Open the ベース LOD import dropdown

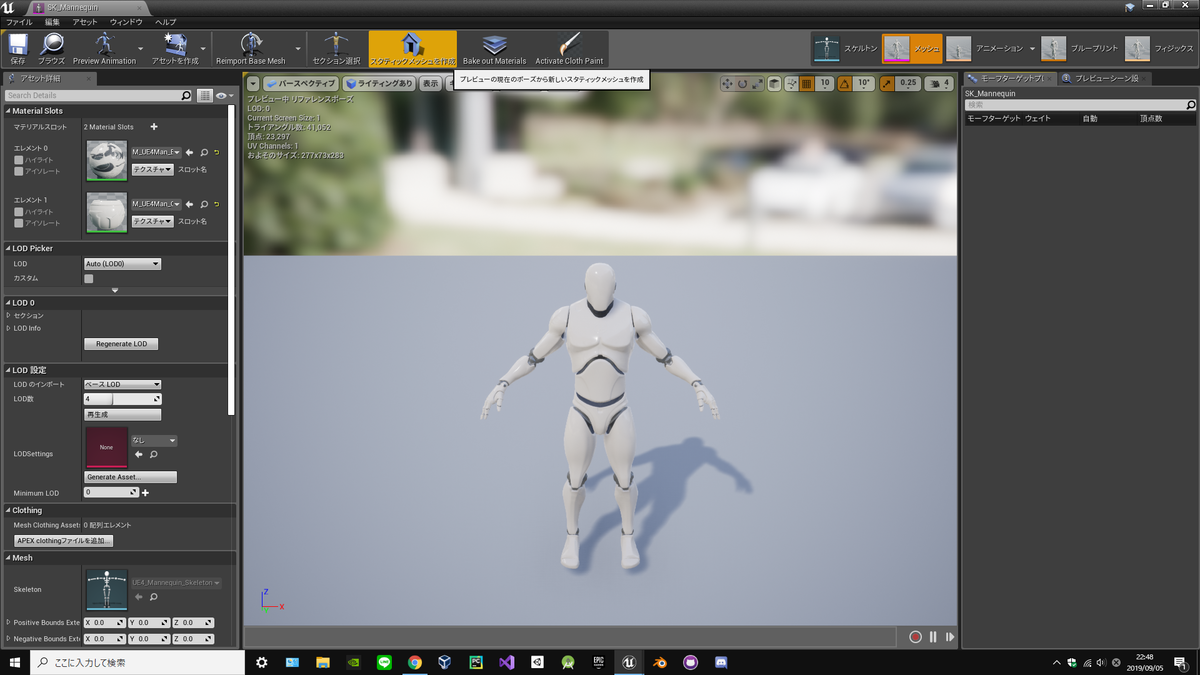click(x=122, y=384)
